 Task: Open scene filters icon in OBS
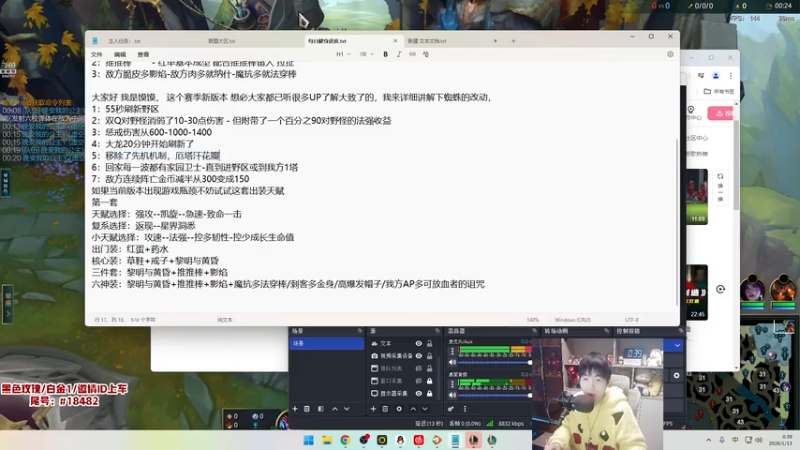pos(321,409)
